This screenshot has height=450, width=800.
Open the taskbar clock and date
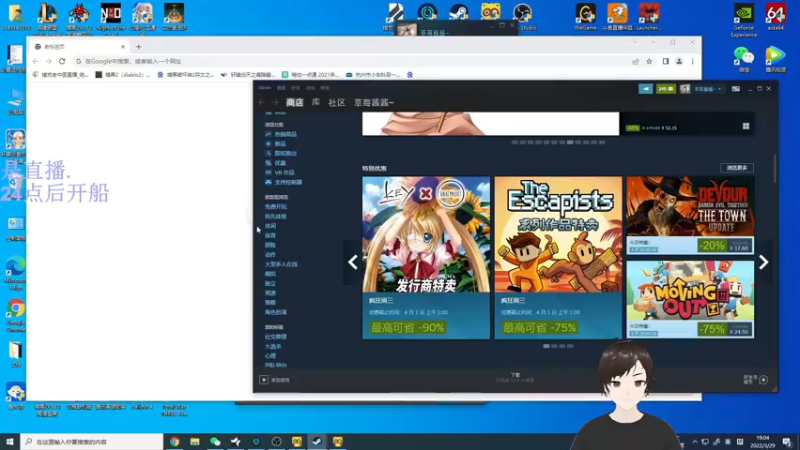click(x=763, y=441)
